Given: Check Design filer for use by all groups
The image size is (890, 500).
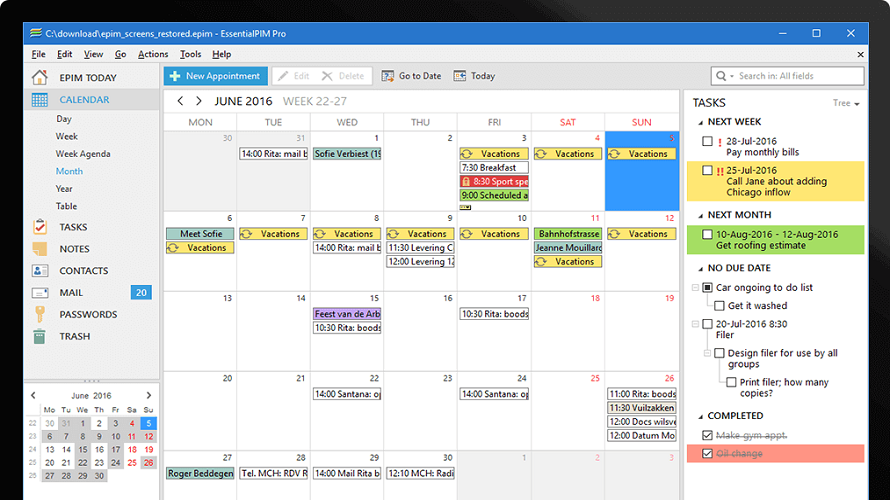Looking at the screenshot, I should tap(719, 353).
